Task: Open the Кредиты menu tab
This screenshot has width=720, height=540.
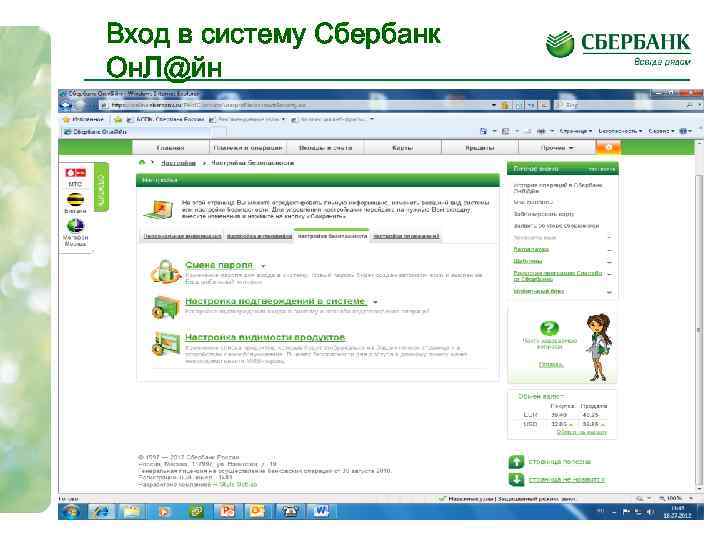Action: [x=480, y=148]
